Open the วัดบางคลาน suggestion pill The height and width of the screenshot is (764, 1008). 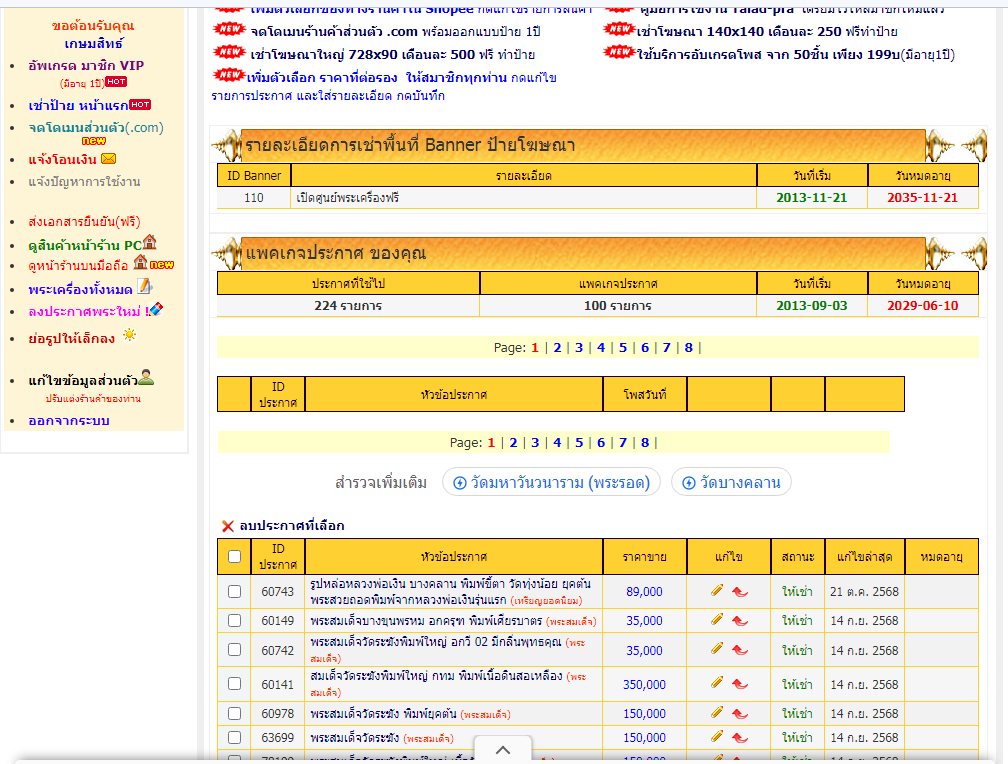point(730,483)
